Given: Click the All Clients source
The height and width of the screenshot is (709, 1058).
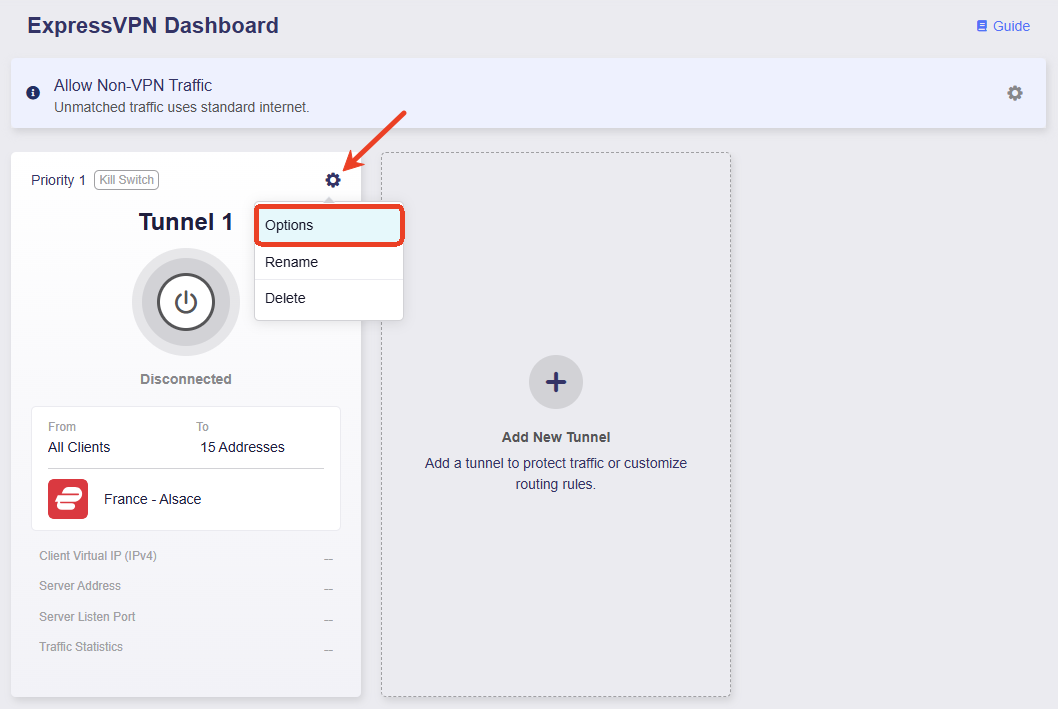Looking at the screenshot, I should coord(79,447).
